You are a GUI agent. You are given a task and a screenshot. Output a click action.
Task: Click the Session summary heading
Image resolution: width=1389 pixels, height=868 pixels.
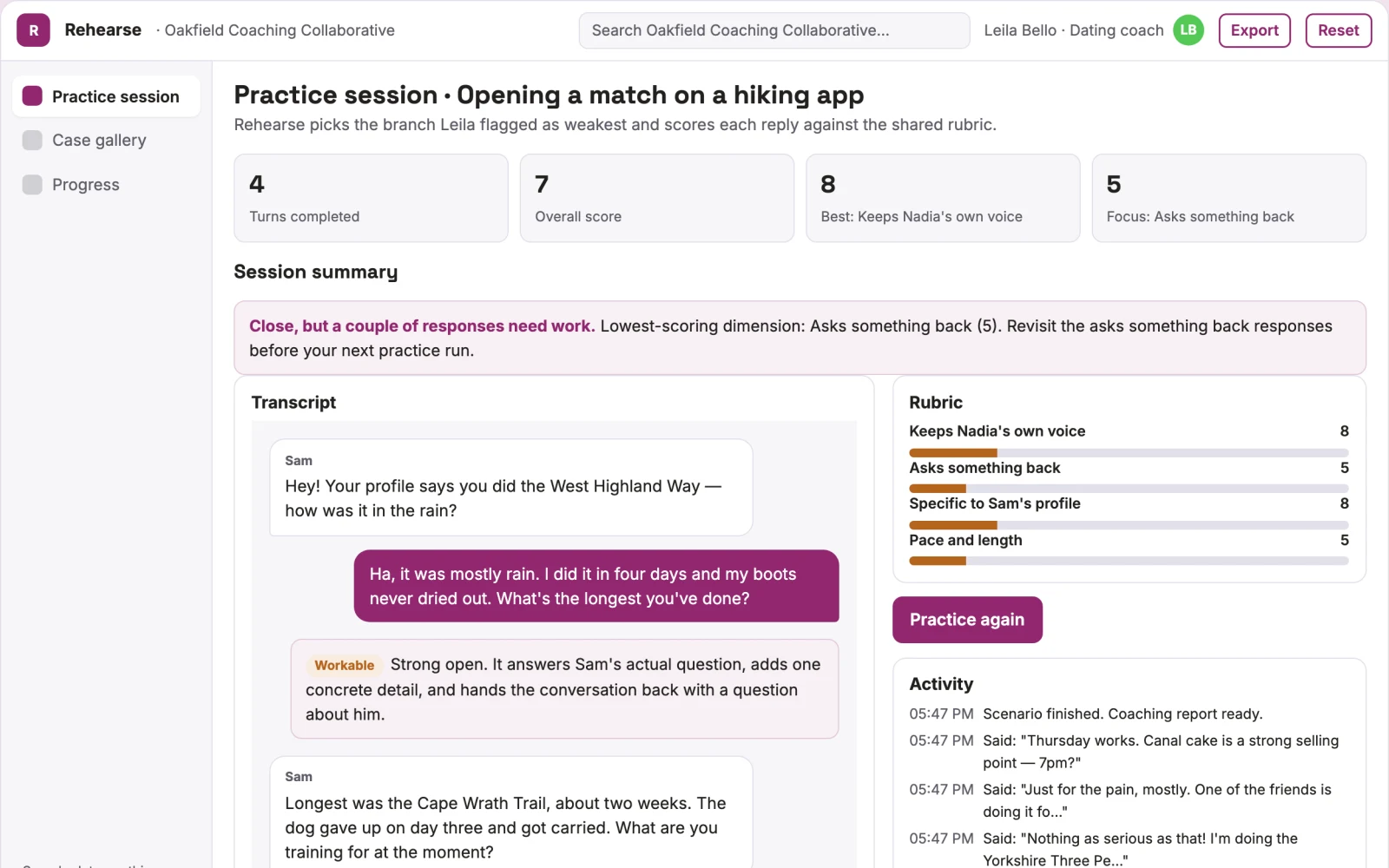click(316, 272)
